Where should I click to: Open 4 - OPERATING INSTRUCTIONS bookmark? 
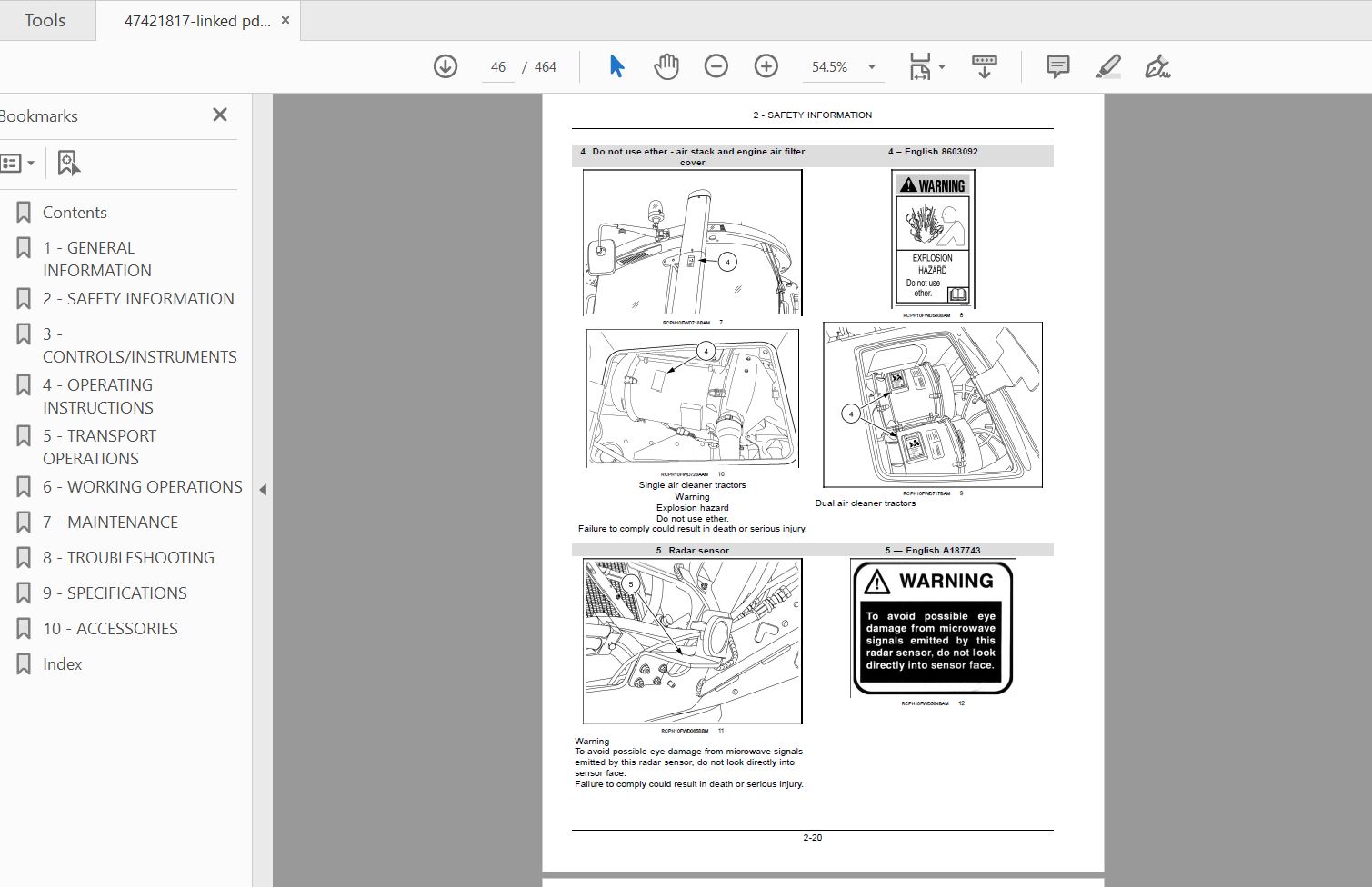point(98,396)
